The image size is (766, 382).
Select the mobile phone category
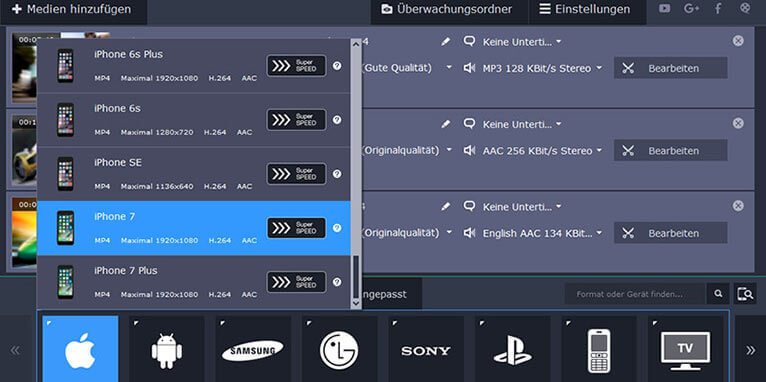pos(599,349)
